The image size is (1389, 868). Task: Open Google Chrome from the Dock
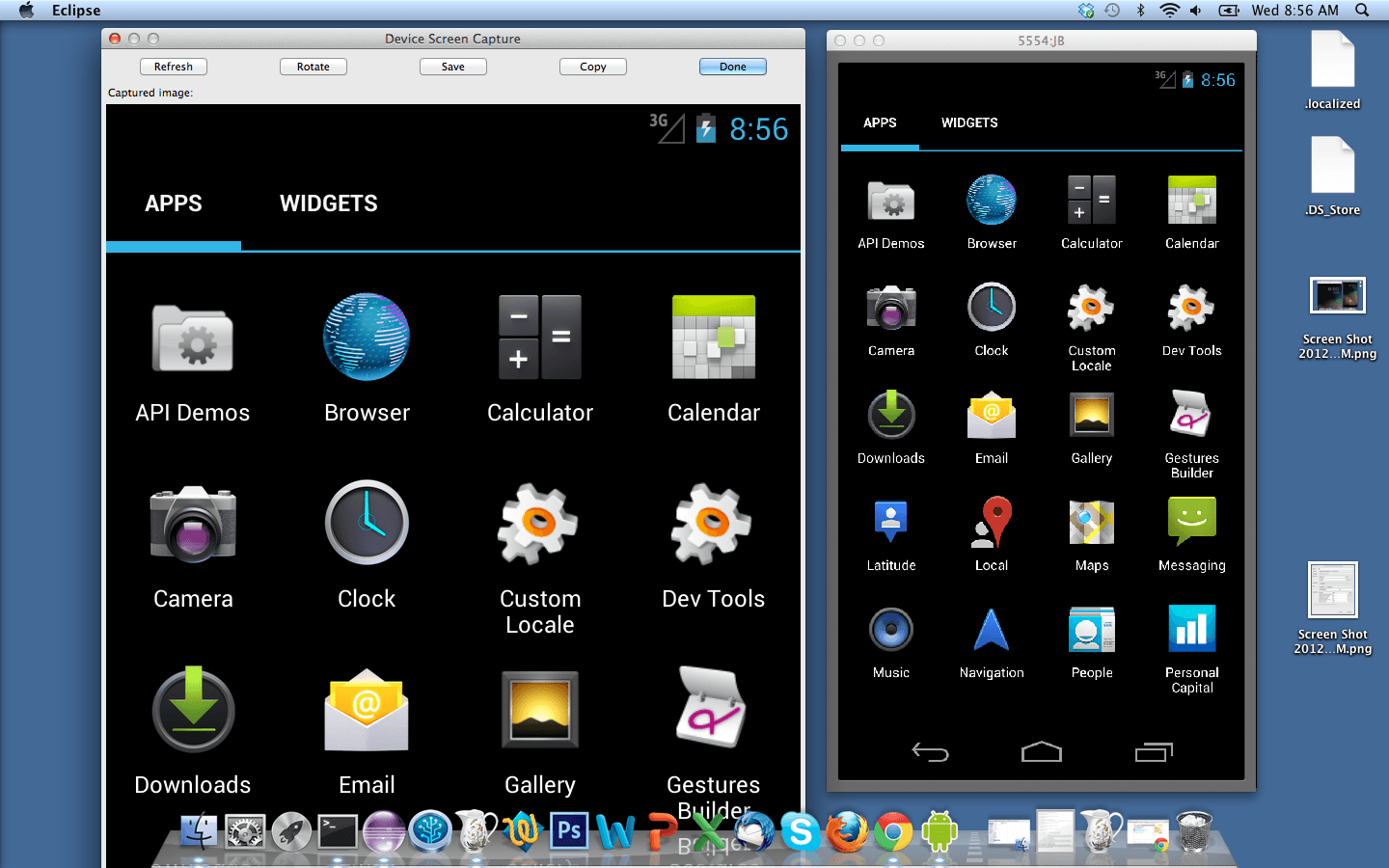[x=893, y=831]
